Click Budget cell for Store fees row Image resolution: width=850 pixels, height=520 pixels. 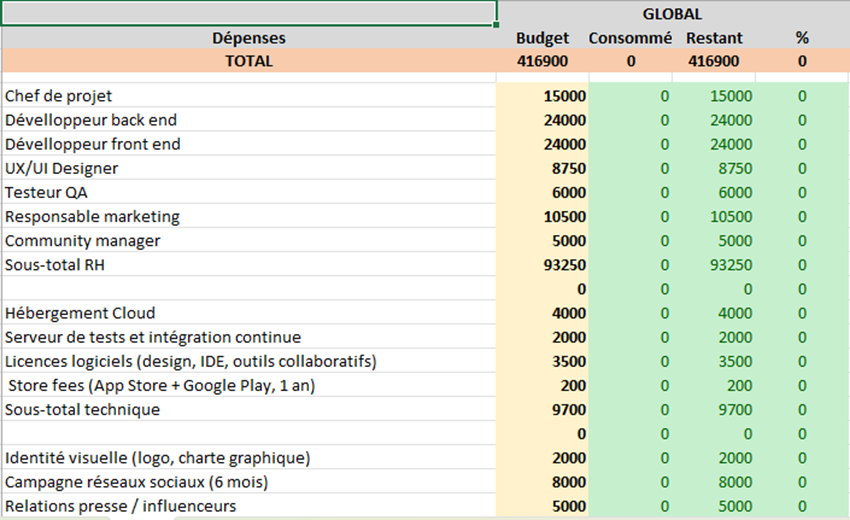(x=542, y=385)
